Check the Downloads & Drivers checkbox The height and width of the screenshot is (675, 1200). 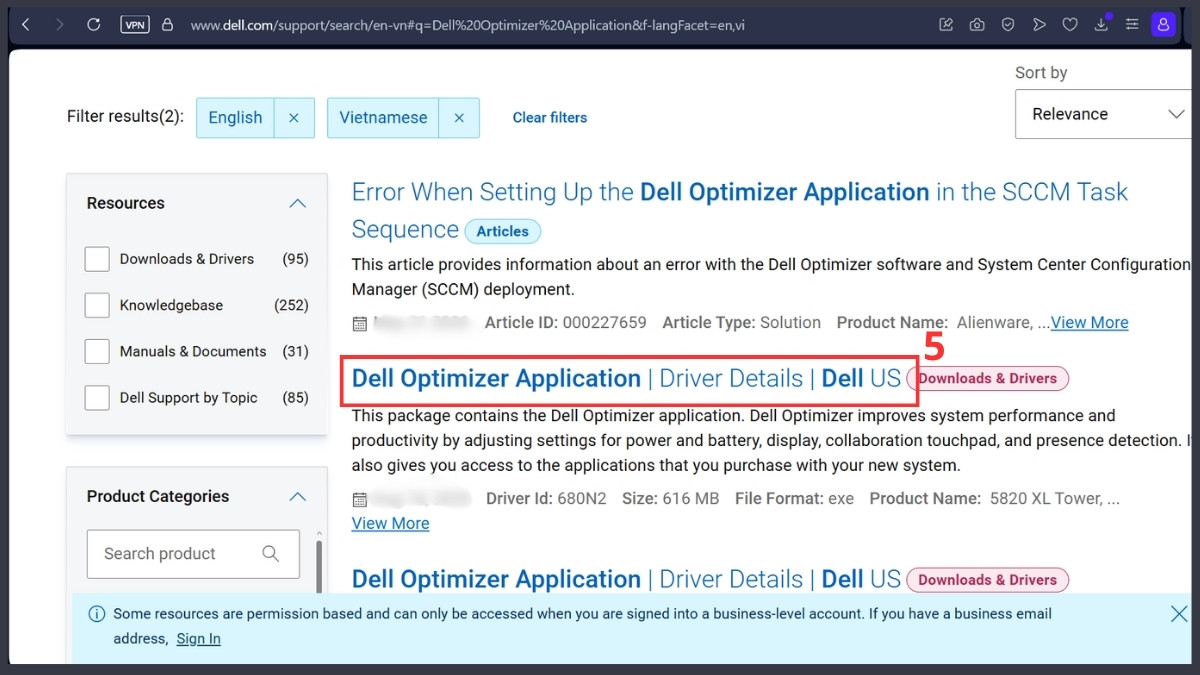pos(97,259)
